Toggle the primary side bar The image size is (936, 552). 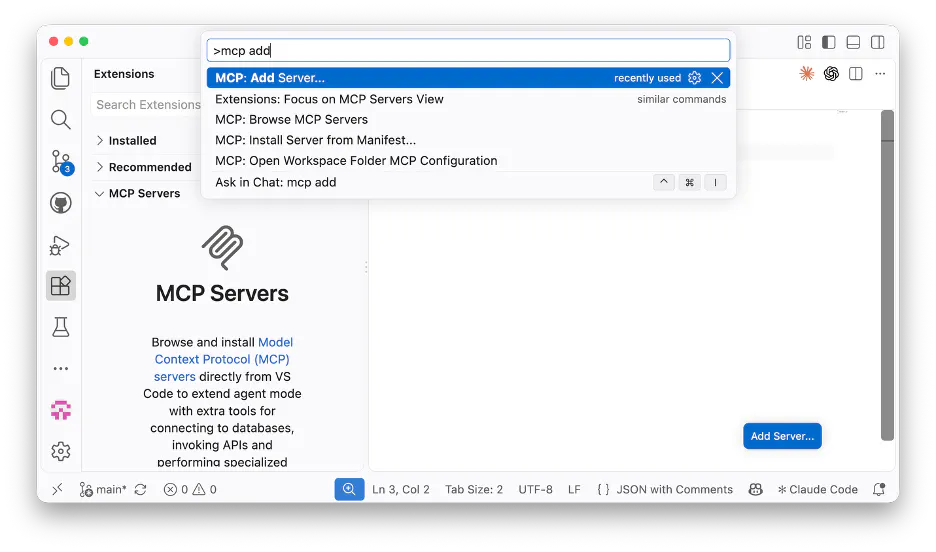(x=829, y=42)
